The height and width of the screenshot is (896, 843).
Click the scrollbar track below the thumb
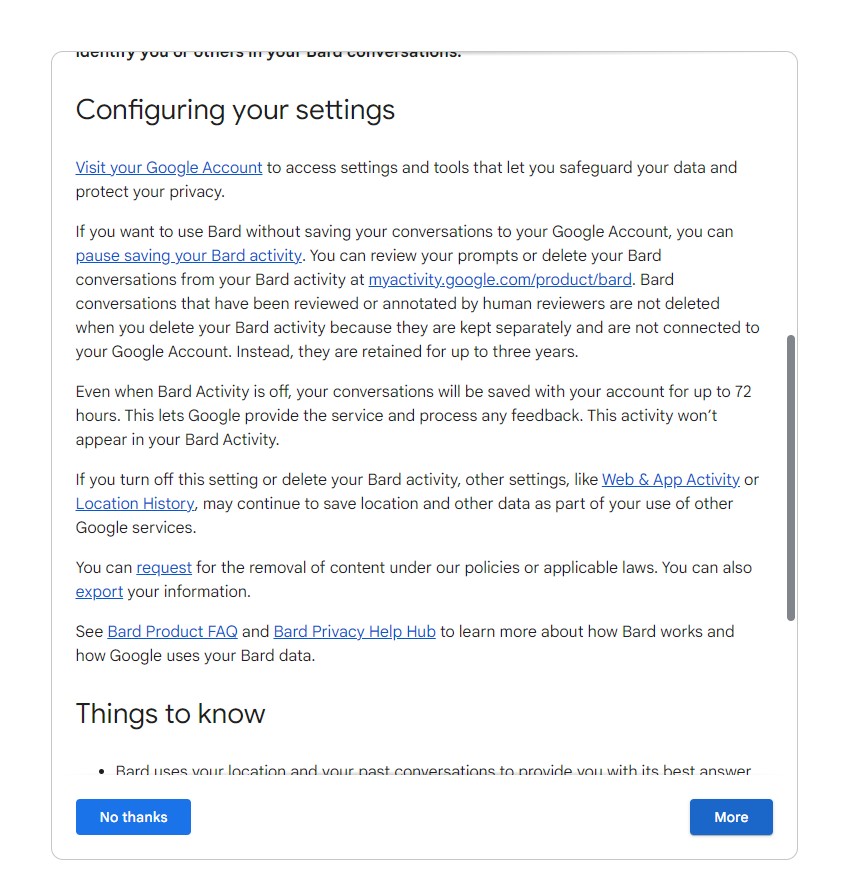point(791,700)
